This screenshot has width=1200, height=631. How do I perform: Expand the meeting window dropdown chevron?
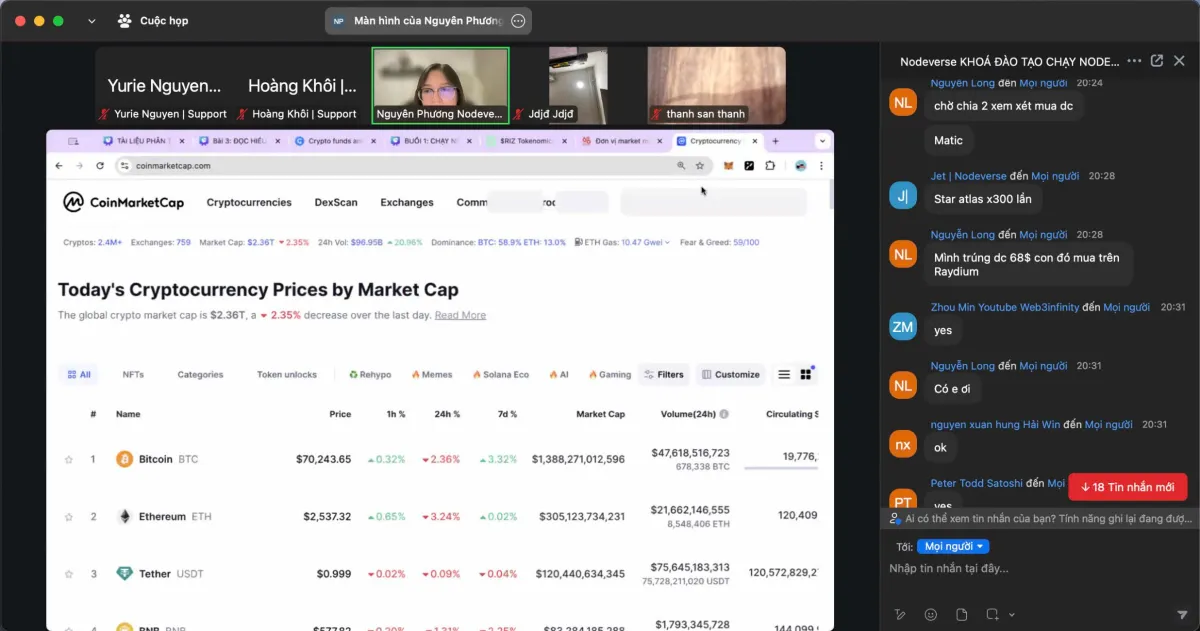pos(92,21)
